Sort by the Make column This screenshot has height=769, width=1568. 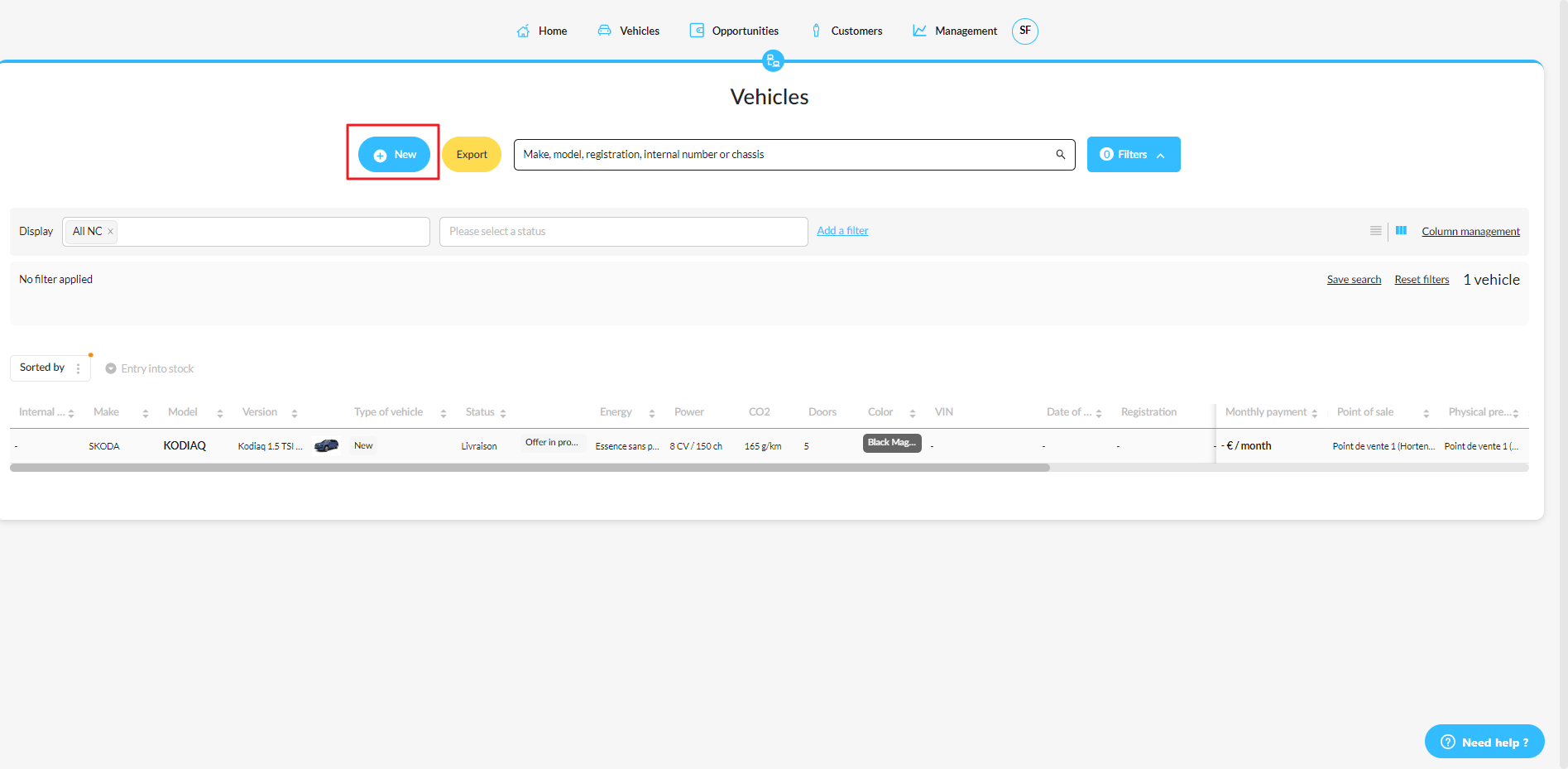coord(146,413)
